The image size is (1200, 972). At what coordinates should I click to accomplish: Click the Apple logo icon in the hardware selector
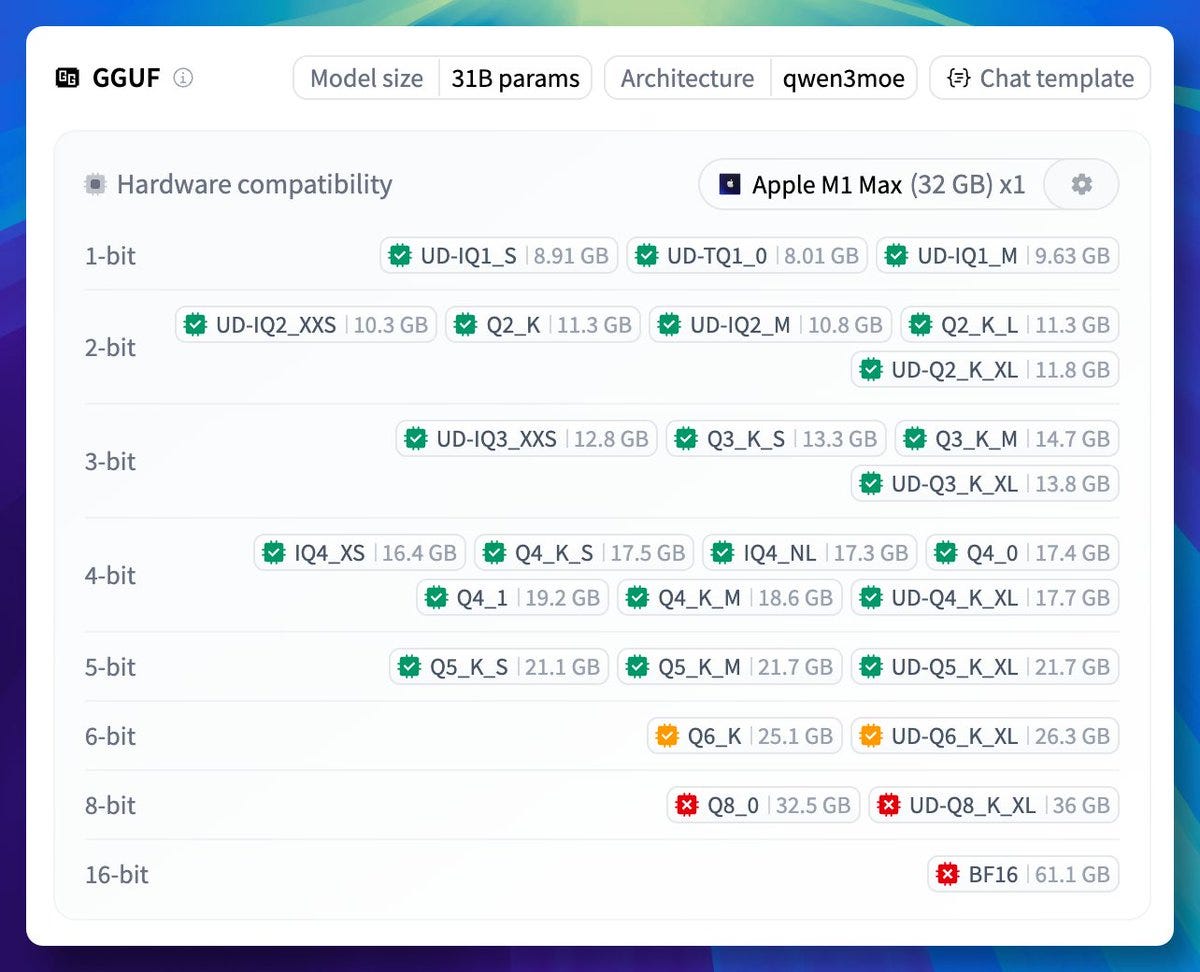[x=730, y=185]
